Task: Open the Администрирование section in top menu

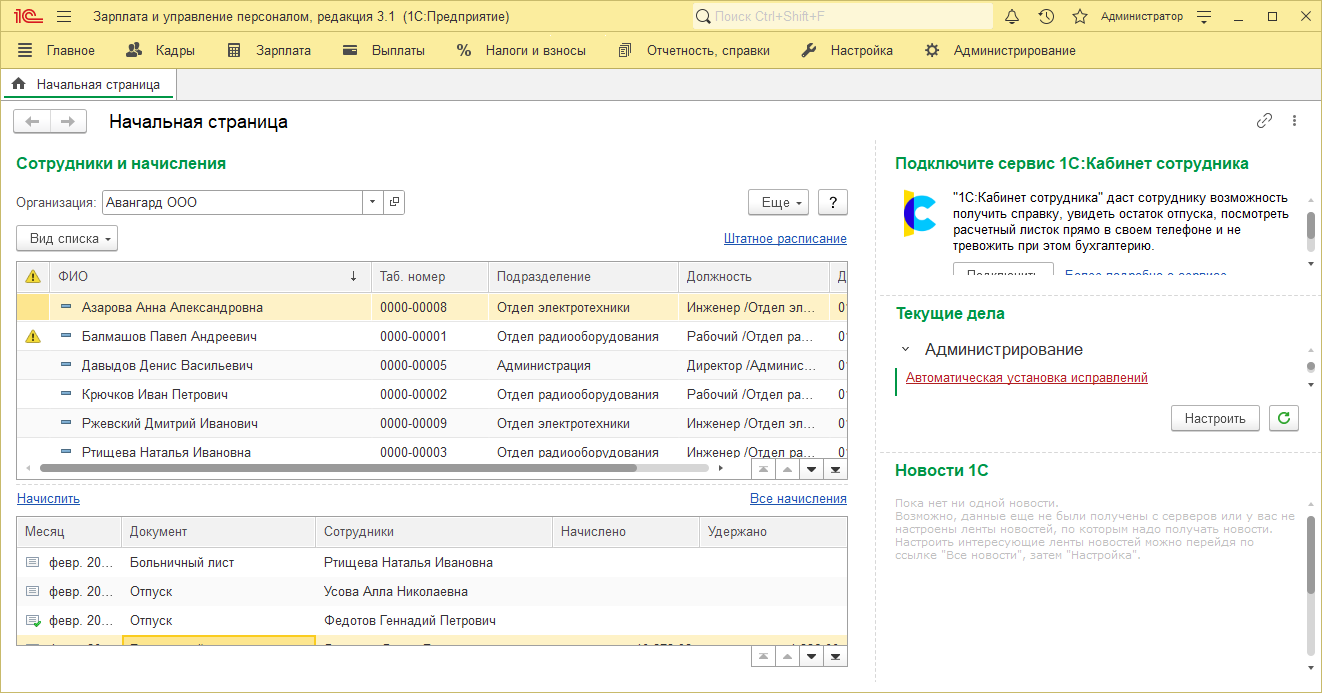Action: tap(1000, 50)
